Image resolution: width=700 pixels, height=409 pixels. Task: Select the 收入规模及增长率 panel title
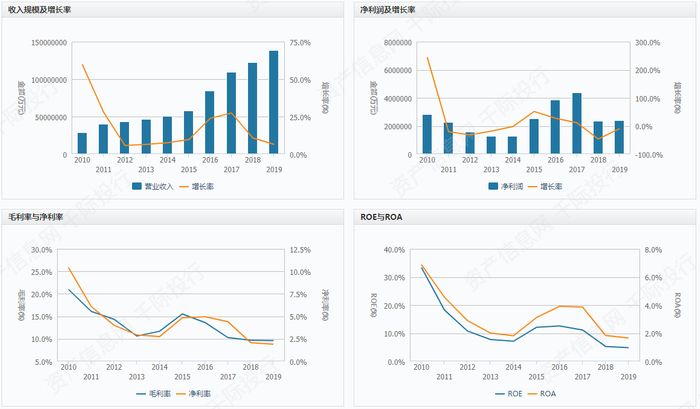click(40, 10)
